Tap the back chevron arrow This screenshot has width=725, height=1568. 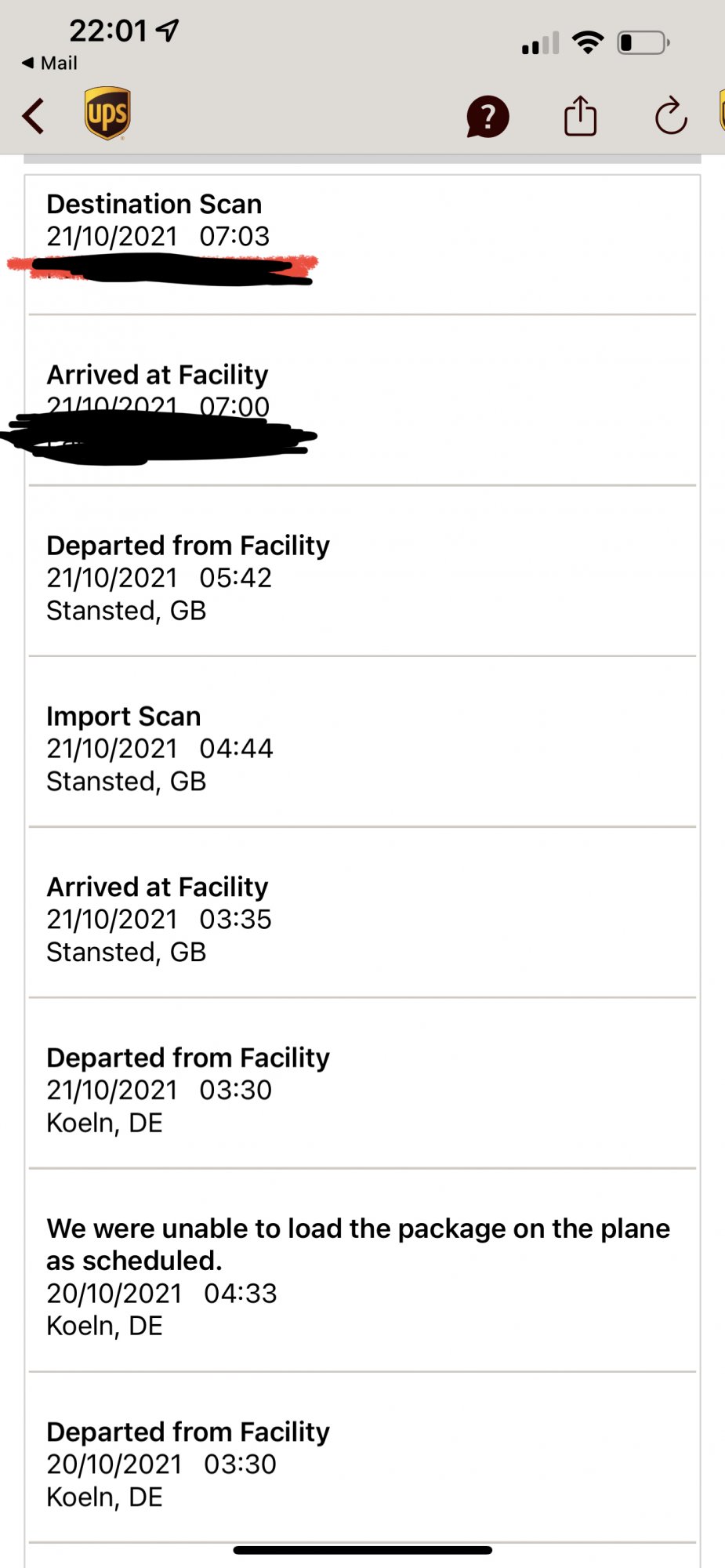[x=33, y=116]
